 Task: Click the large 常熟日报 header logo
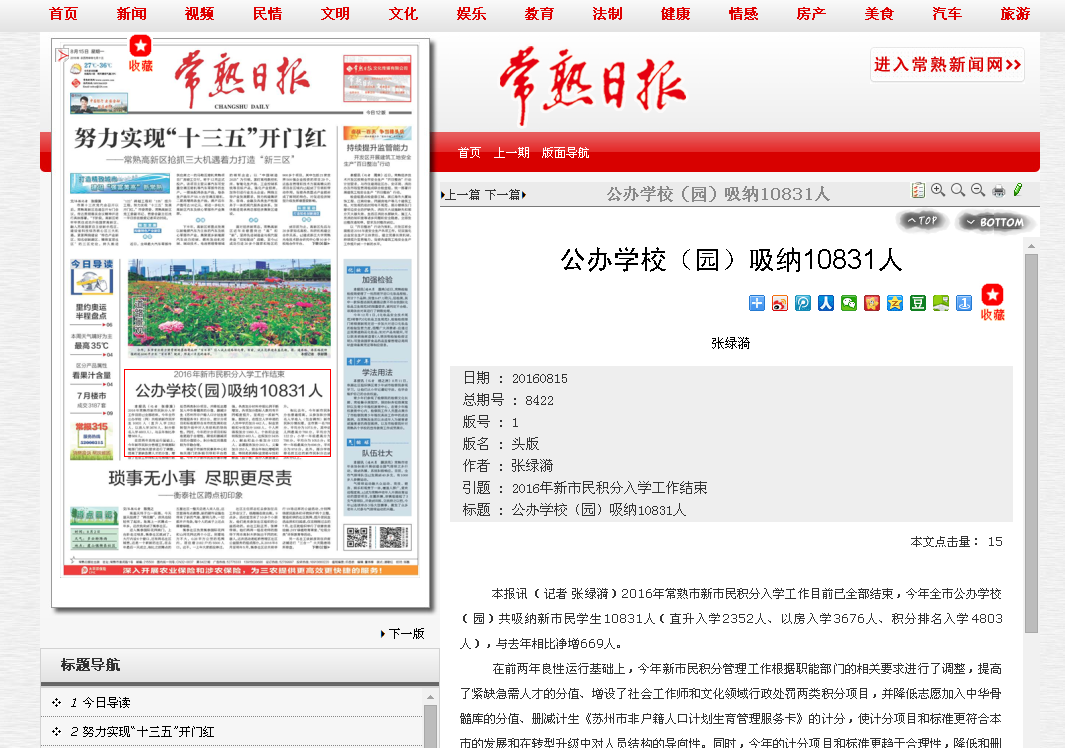(592, 85)
